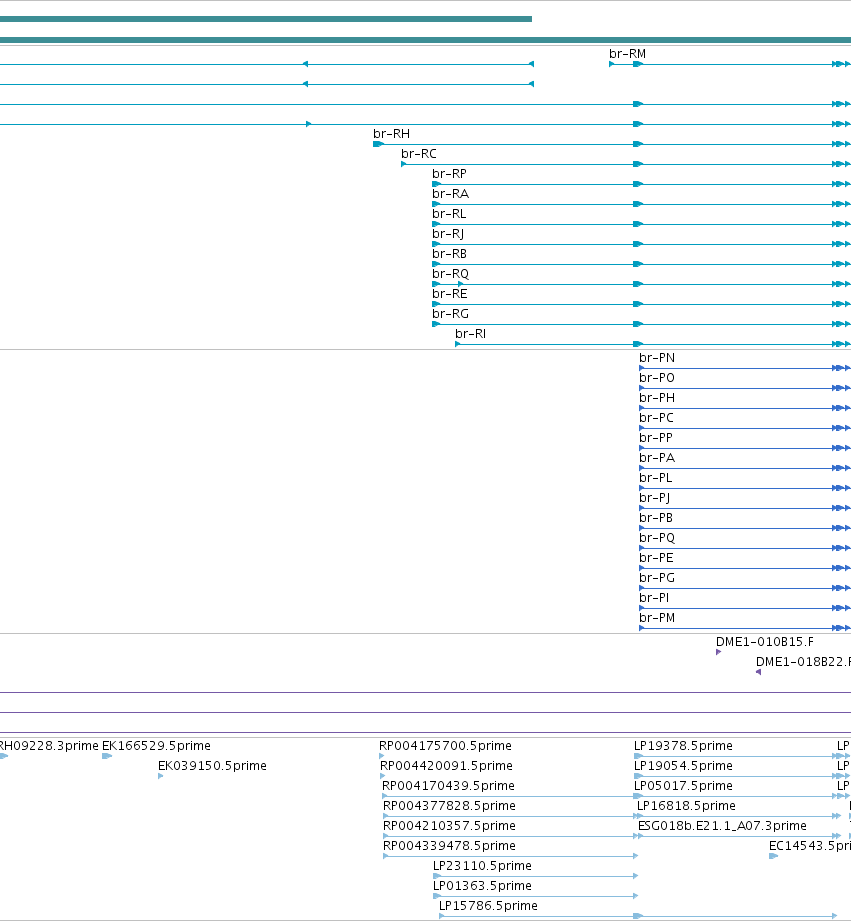Select the DME1-018B22 feature label

pos(803,662)
